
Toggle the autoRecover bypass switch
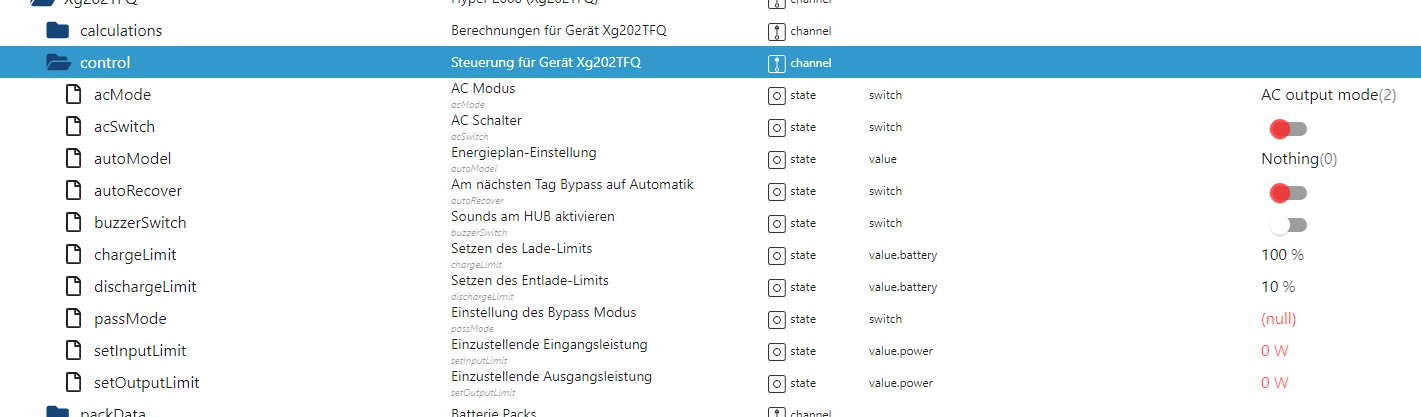(x=1288, y=192)
